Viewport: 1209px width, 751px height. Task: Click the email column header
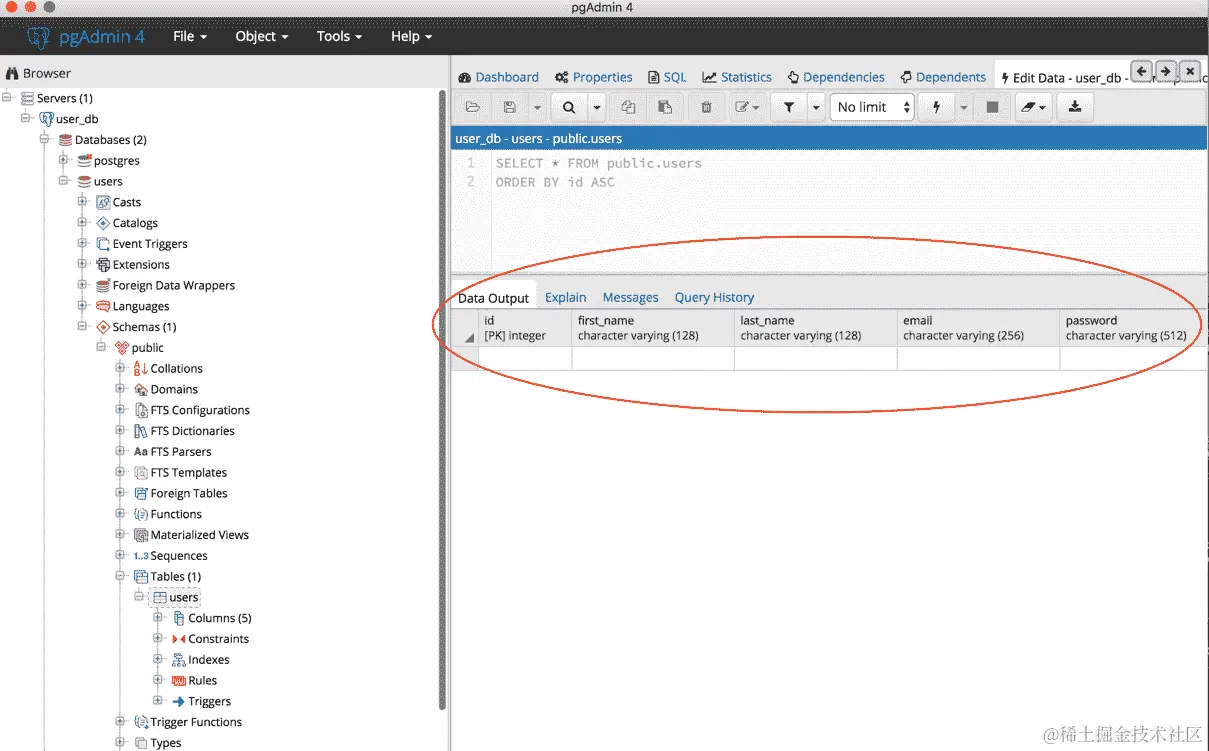(x=978, y=328)
